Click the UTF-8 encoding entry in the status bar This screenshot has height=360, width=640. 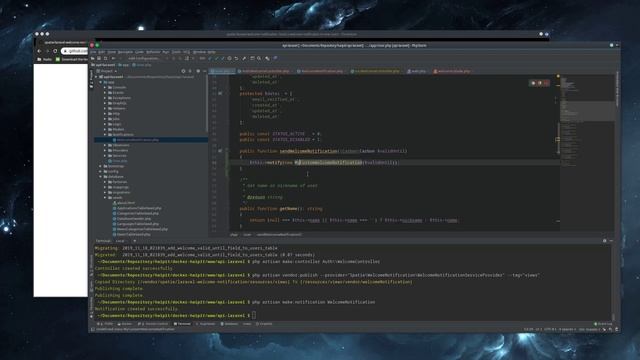pos(551,329)
